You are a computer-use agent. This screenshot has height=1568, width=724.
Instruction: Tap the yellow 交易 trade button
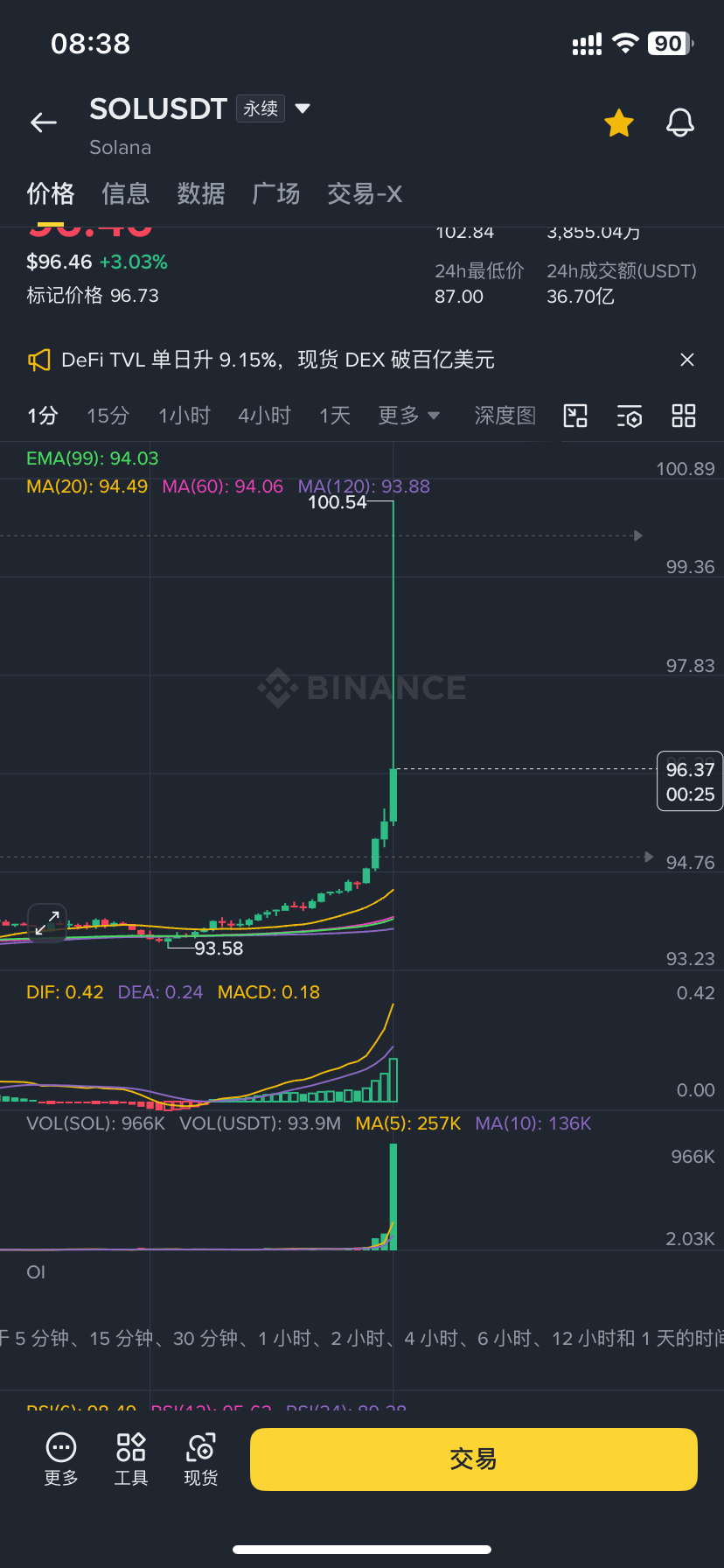tap(474, 1459)
